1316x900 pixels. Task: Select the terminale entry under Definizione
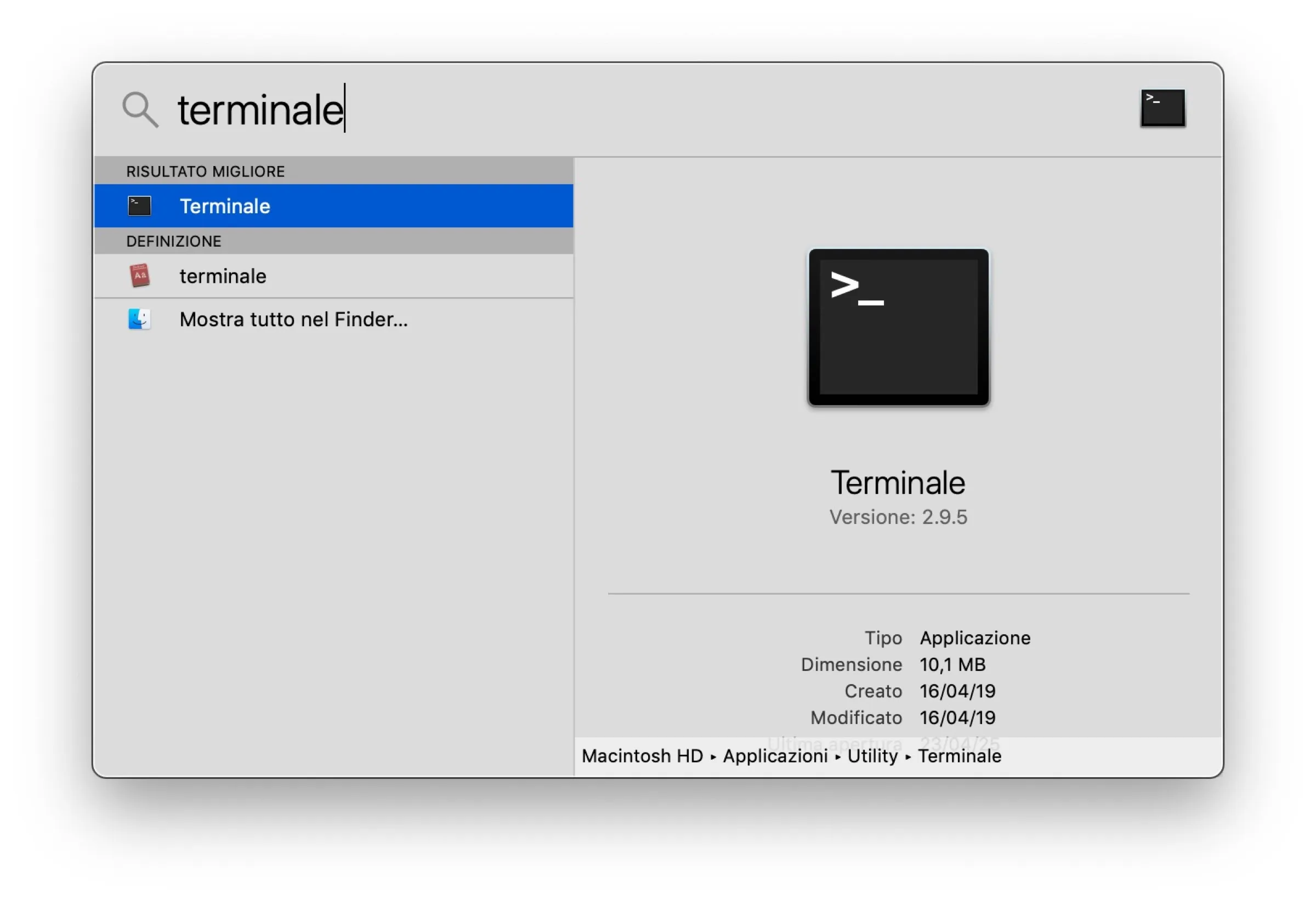(223, 276)
